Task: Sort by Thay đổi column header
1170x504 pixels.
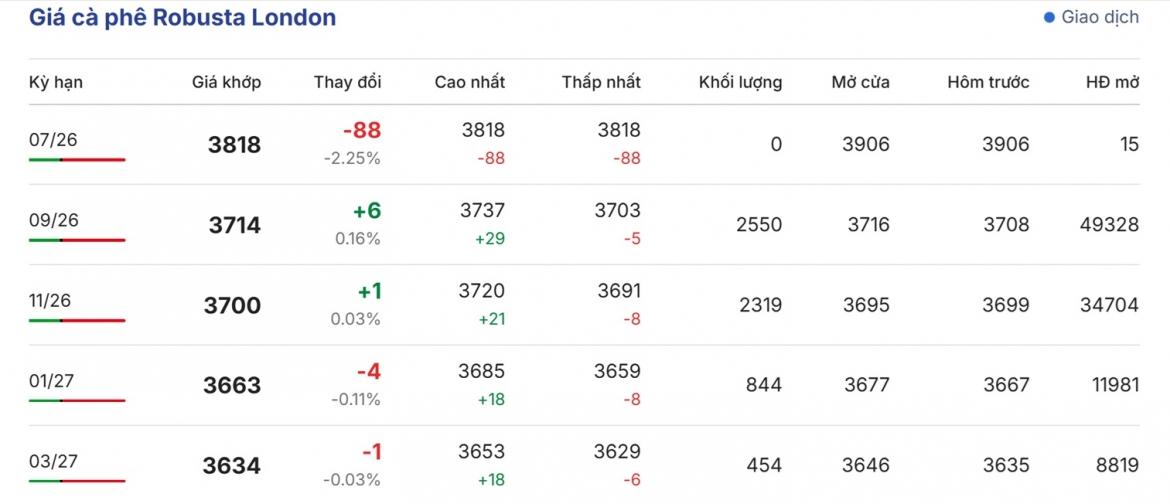Action: (x=348, y=82)
